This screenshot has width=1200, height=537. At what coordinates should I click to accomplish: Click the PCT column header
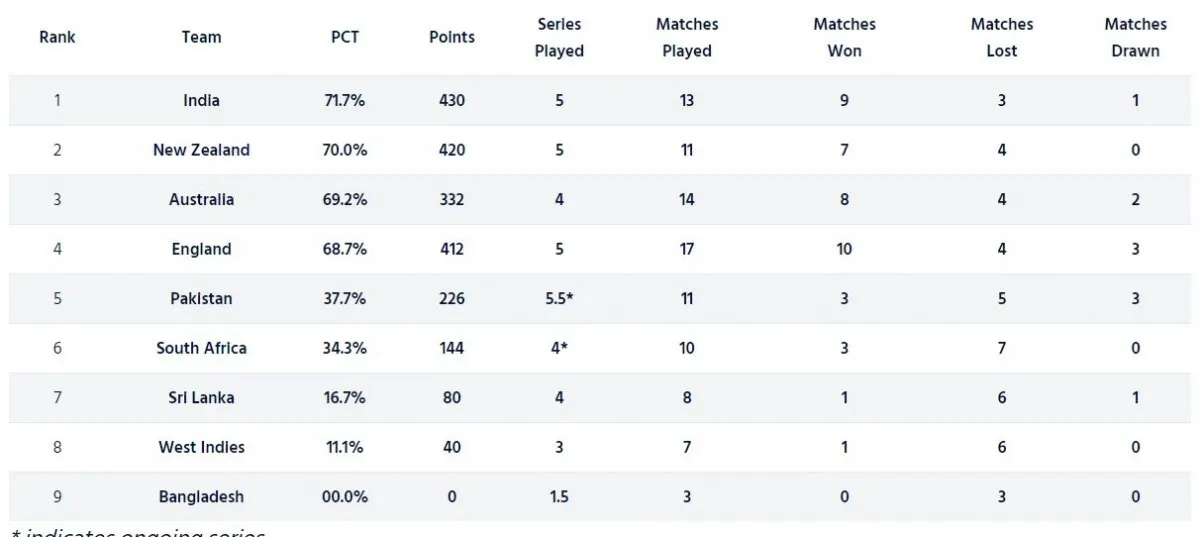pos(345,37)
